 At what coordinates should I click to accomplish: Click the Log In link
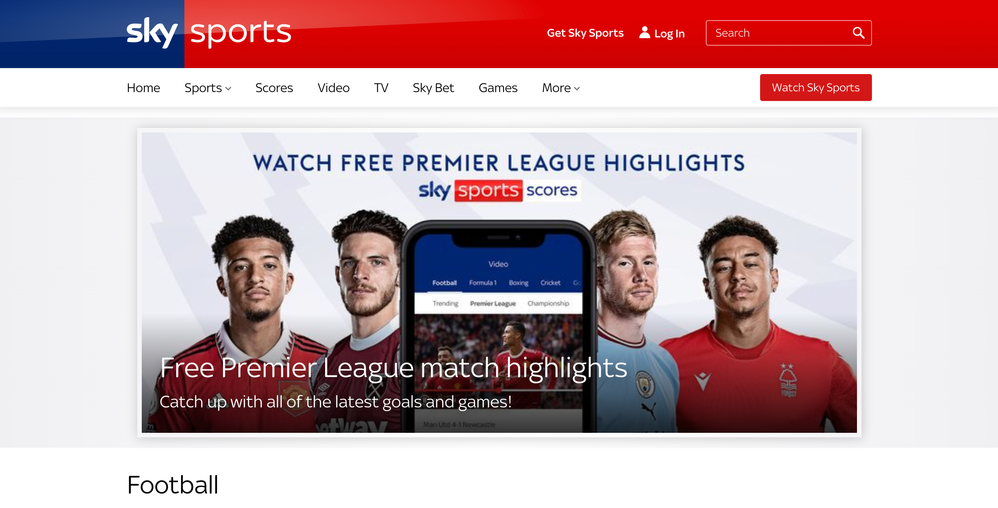click(670, 34)
